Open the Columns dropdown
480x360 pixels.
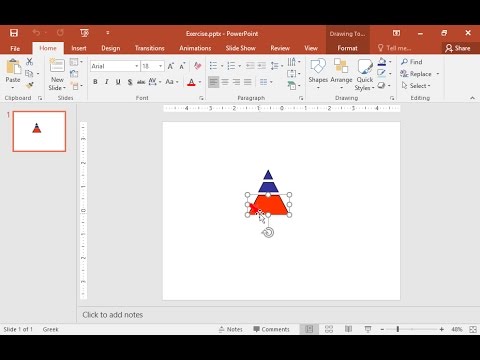click(x=266, y=82)
